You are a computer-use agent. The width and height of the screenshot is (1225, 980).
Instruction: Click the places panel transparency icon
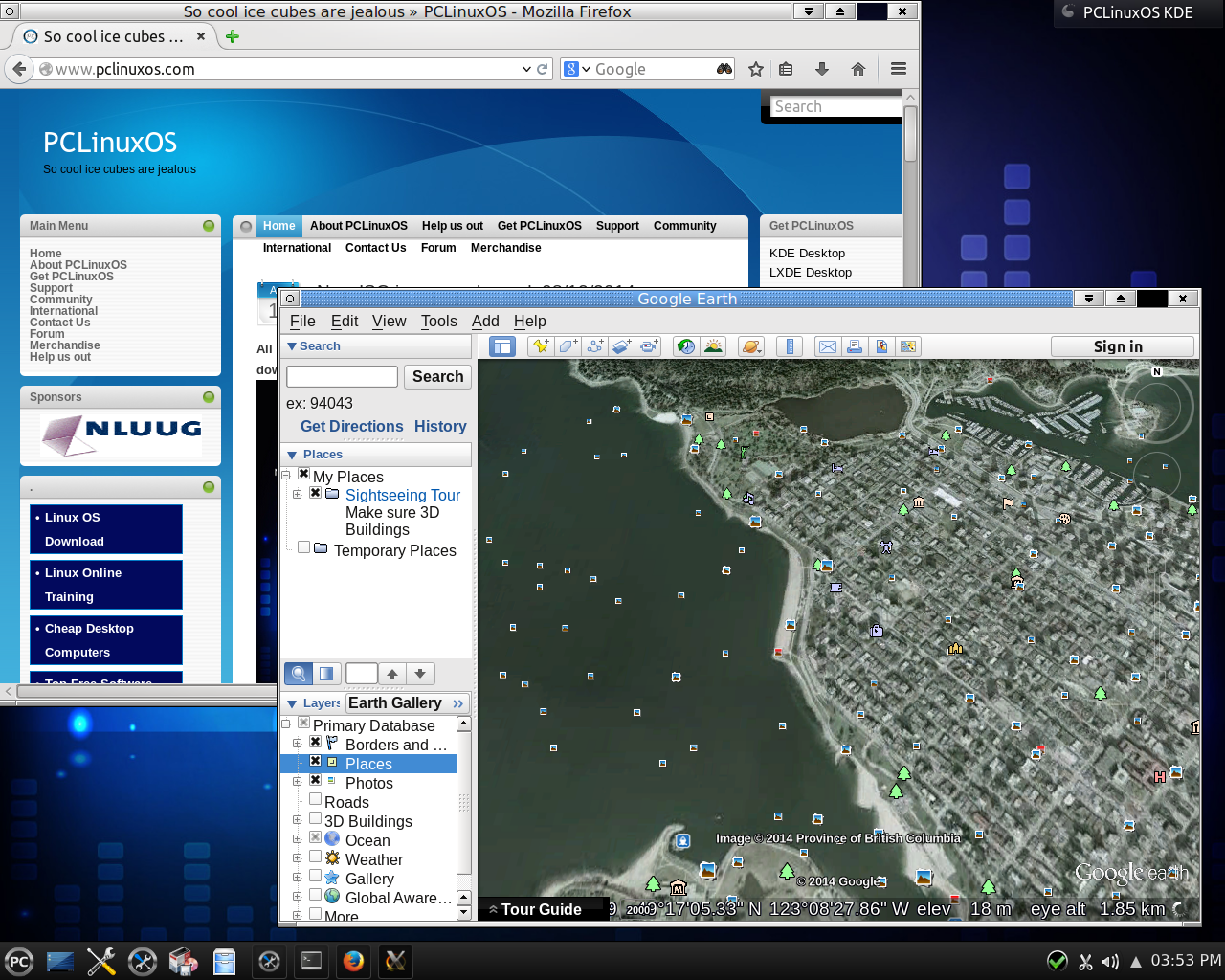[x=326, y=674]
